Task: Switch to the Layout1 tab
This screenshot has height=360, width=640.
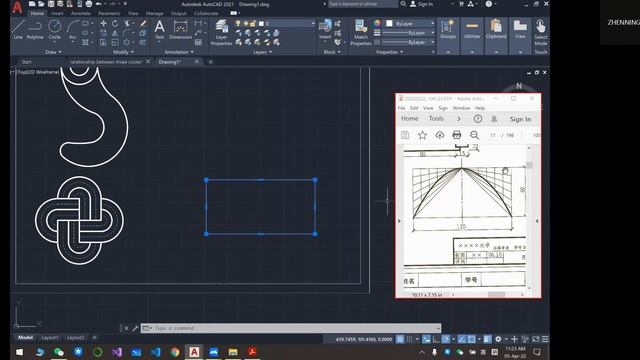Action: coord(50,338)
